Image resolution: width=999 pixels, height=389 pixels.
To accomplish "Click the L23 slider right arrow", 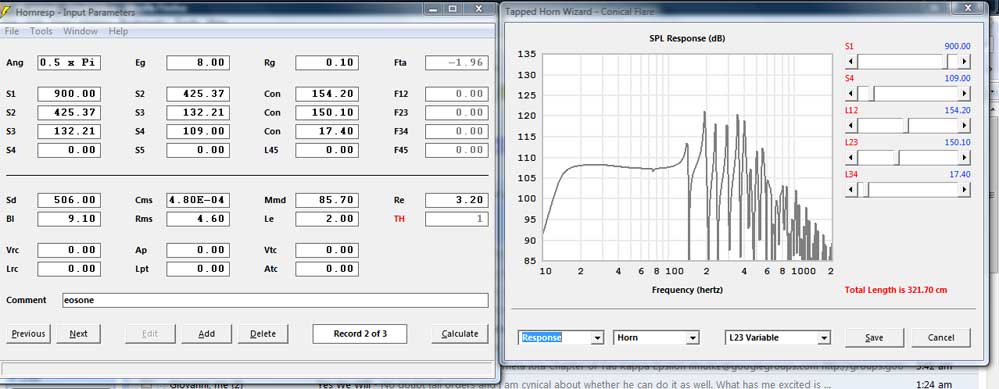I will click(x=964, y=157).
